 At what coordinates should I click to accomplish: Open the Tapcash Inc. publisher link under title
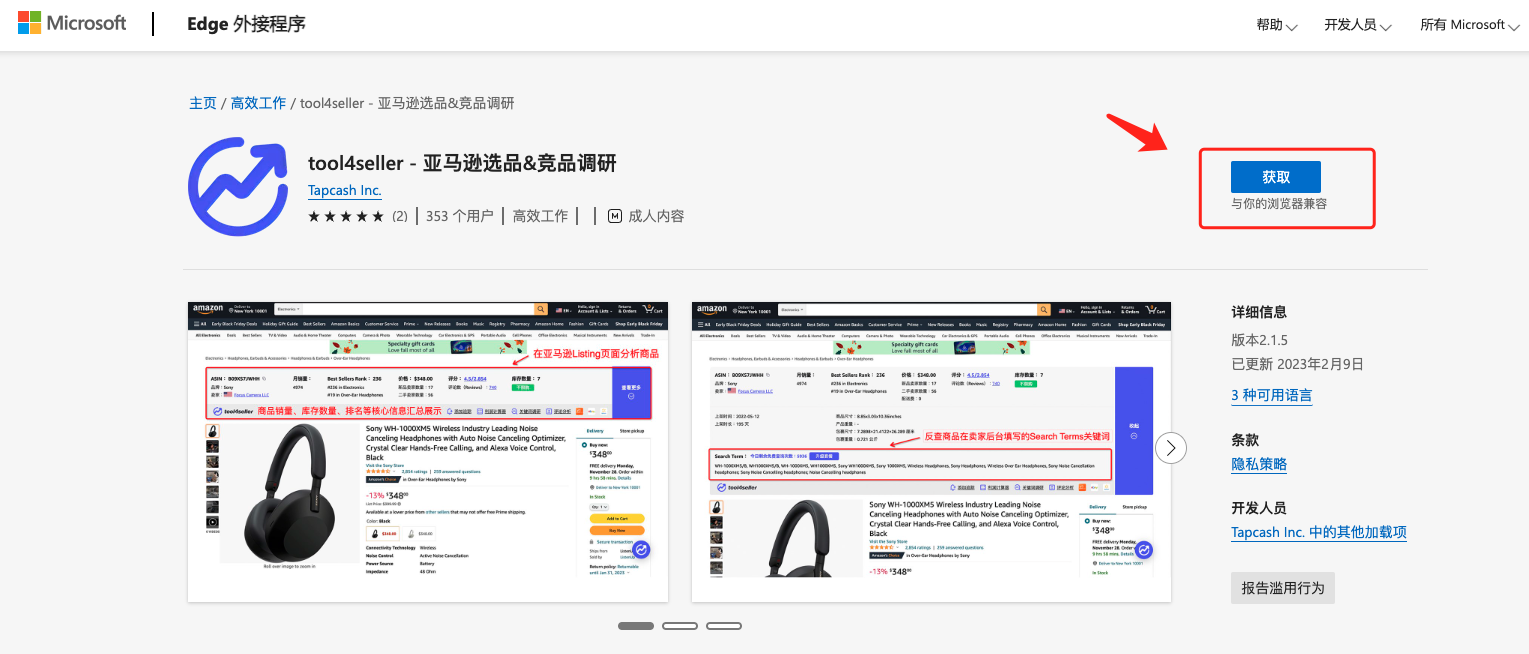345,190
